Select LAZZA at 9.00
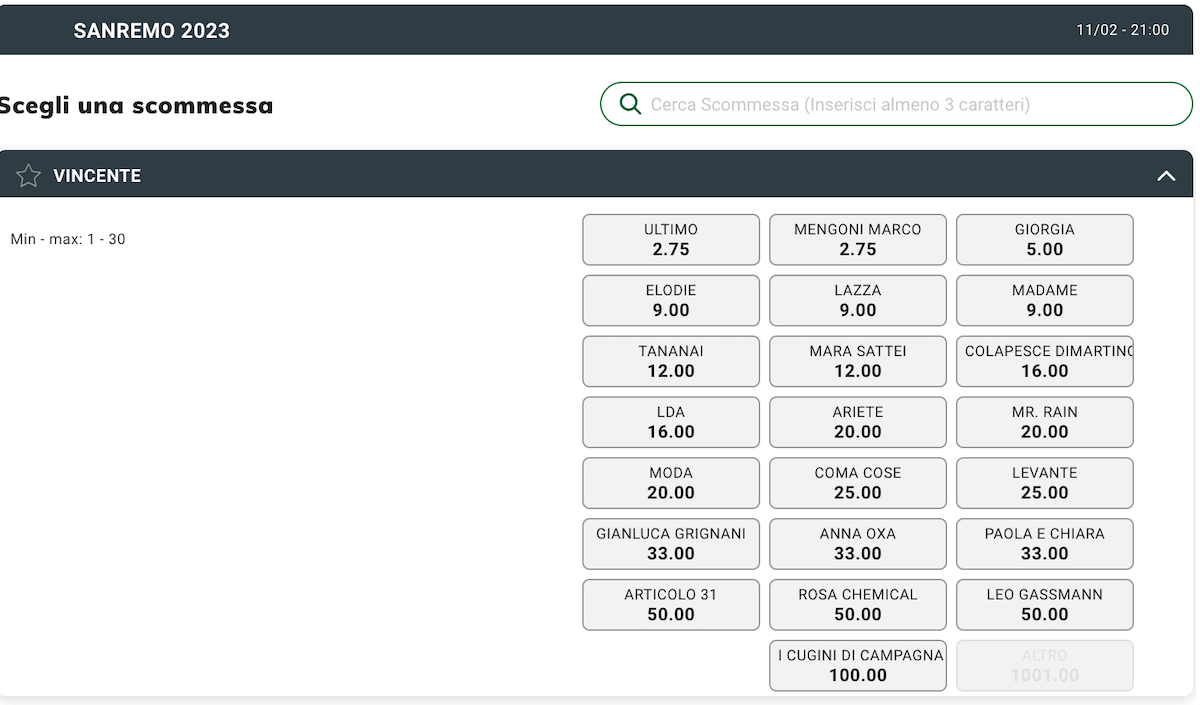Screen dimensions: 1200x705 tap(858, 301)
